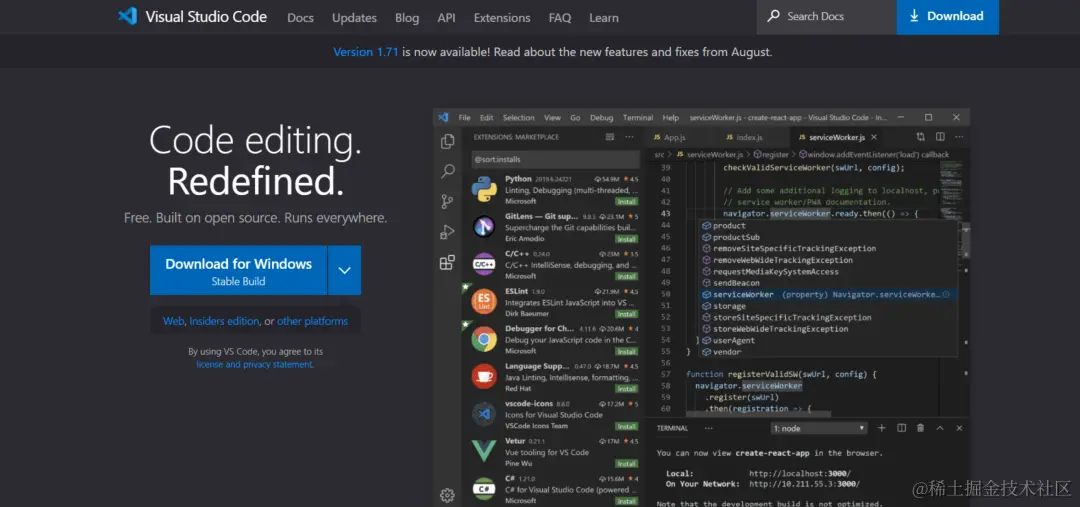Viewport: 1080px width, 507px height.
Task: Click the @sort:installs extensions search box
Action: coord(555,159)
